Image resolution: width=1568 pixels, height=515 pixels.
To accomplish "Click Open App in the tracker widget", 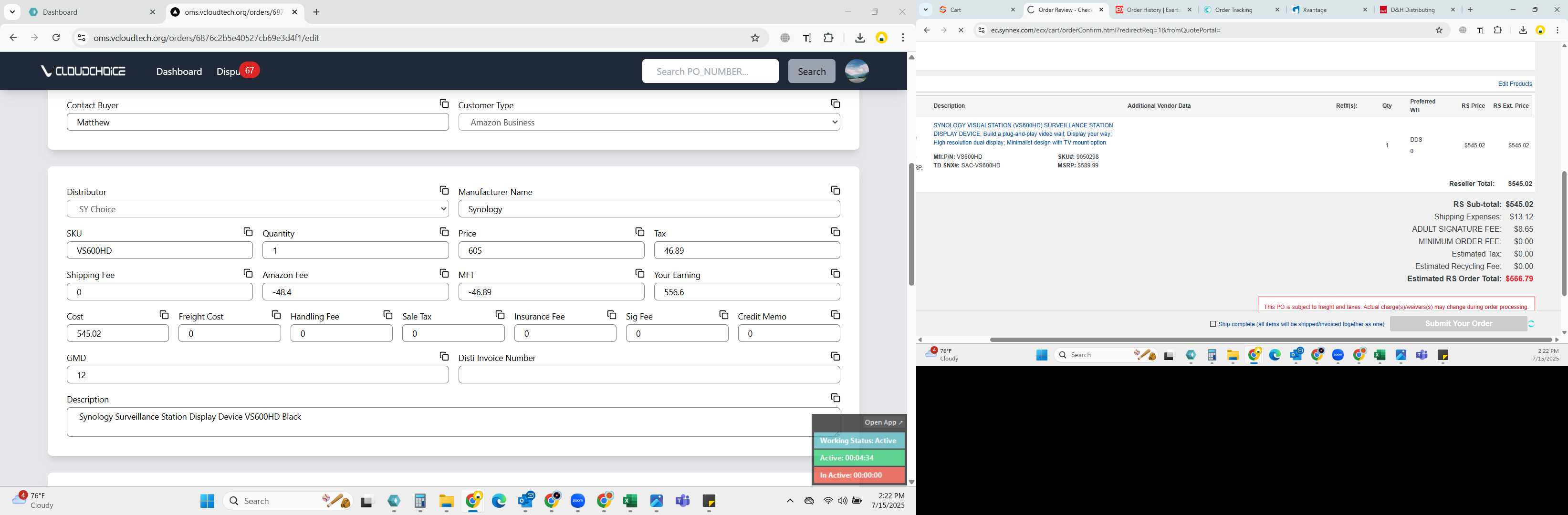I will coord(883,422).
